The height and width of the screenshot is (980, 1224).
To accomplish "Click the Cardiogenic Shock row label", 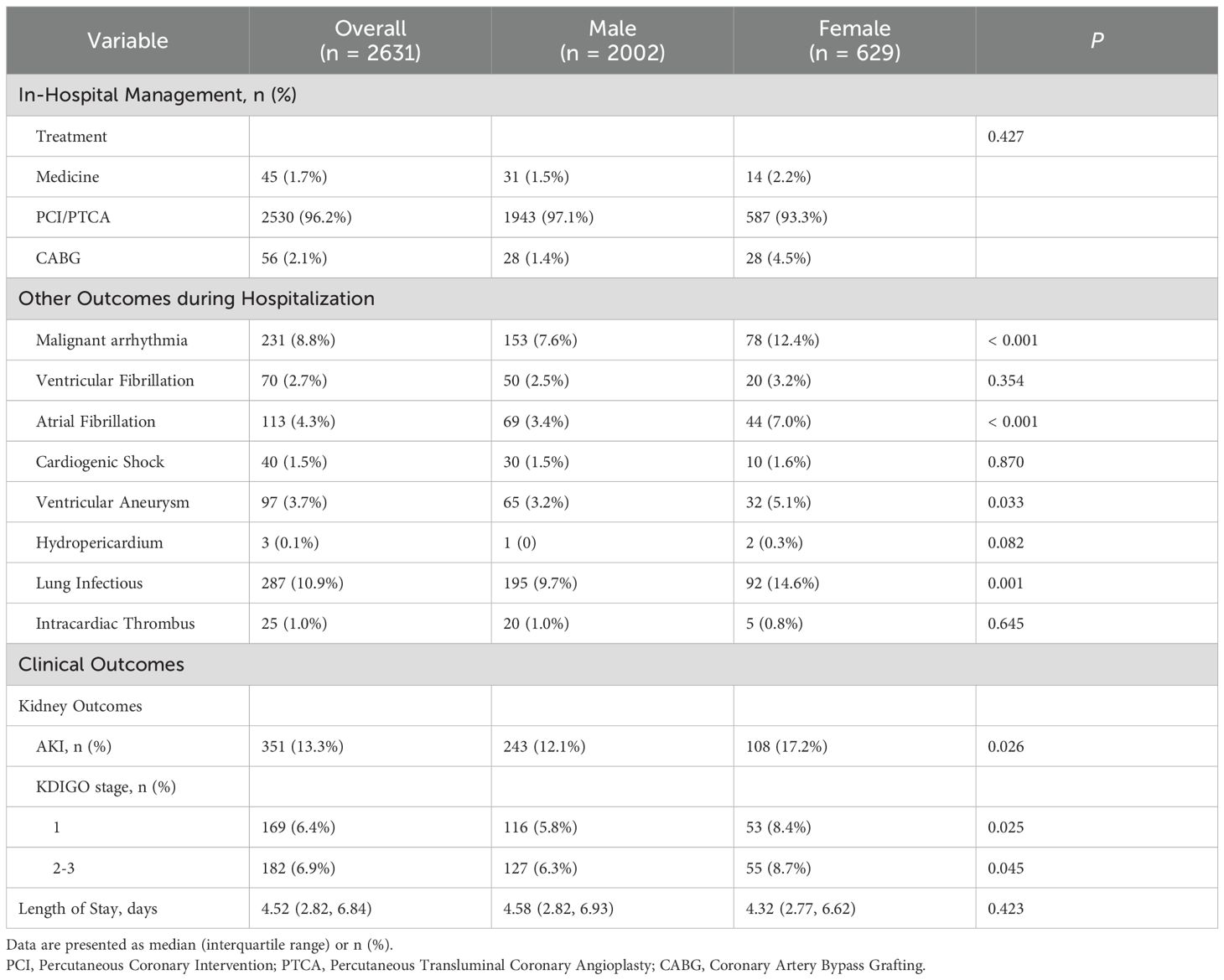I will pyautogui.click(x=100, y=462).
